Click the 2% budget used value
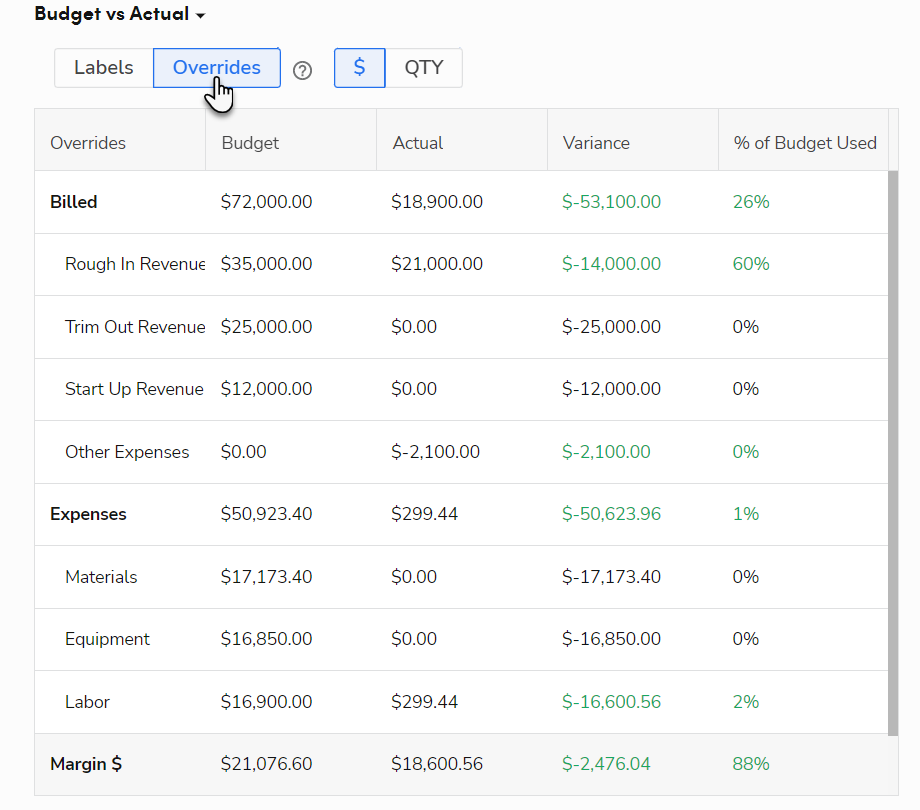This screenshot has height=810, width=920. (746, 701)
